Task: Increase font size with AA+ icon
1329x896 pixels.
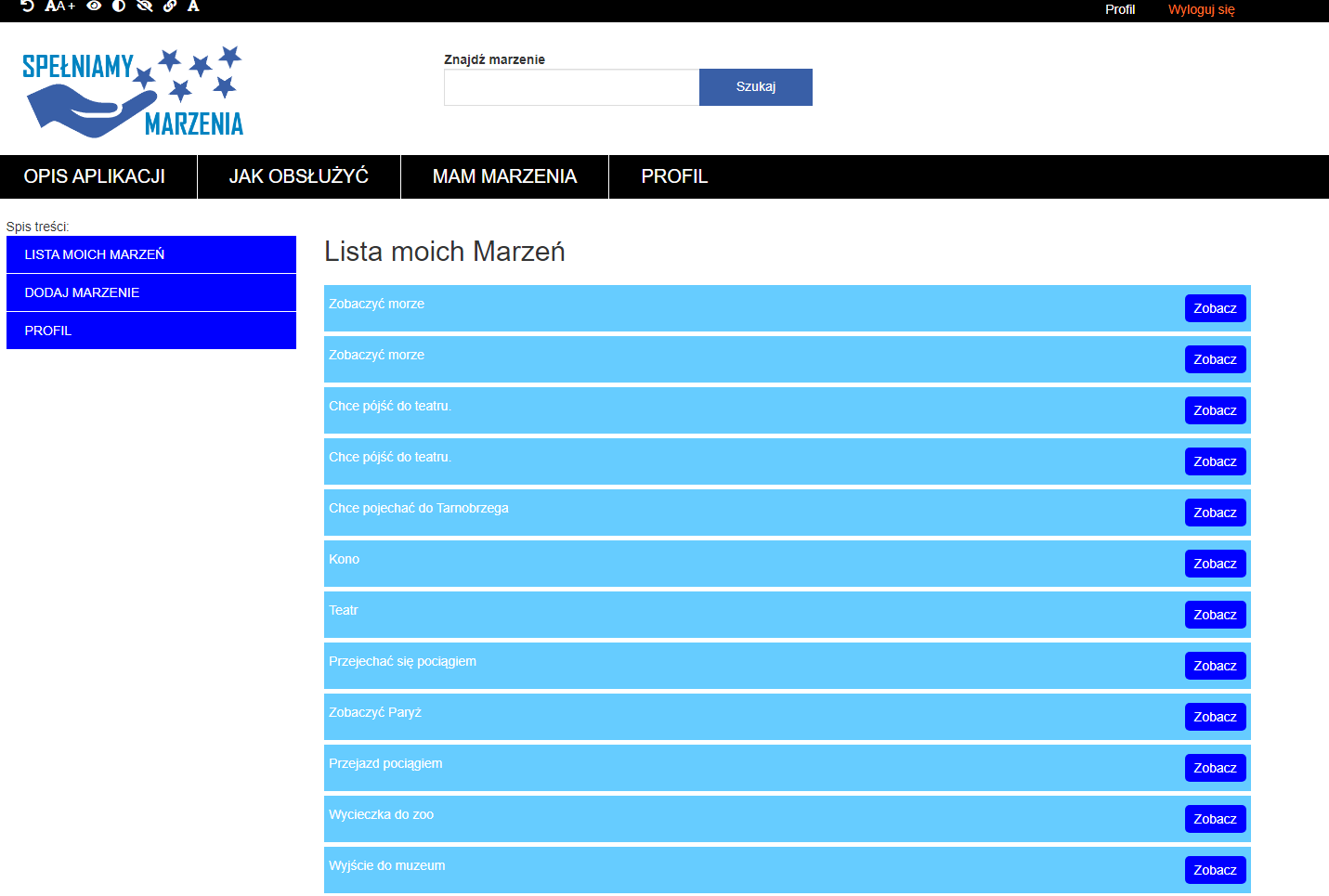Action: (59, 6)
